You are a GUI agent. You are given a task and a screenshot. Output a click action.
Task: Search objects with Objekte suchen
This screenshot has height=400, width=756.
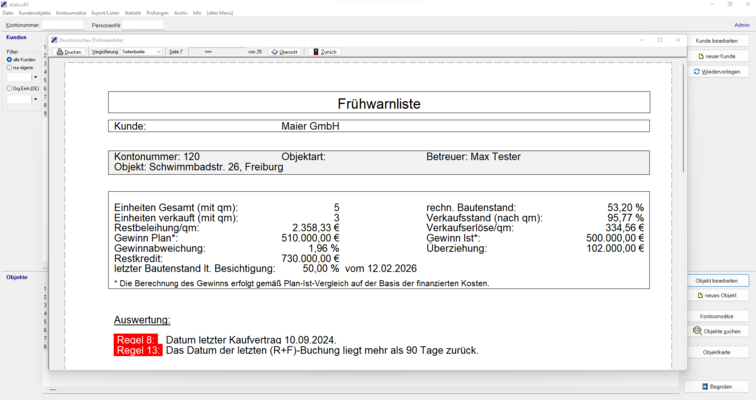tap(720, 331)
